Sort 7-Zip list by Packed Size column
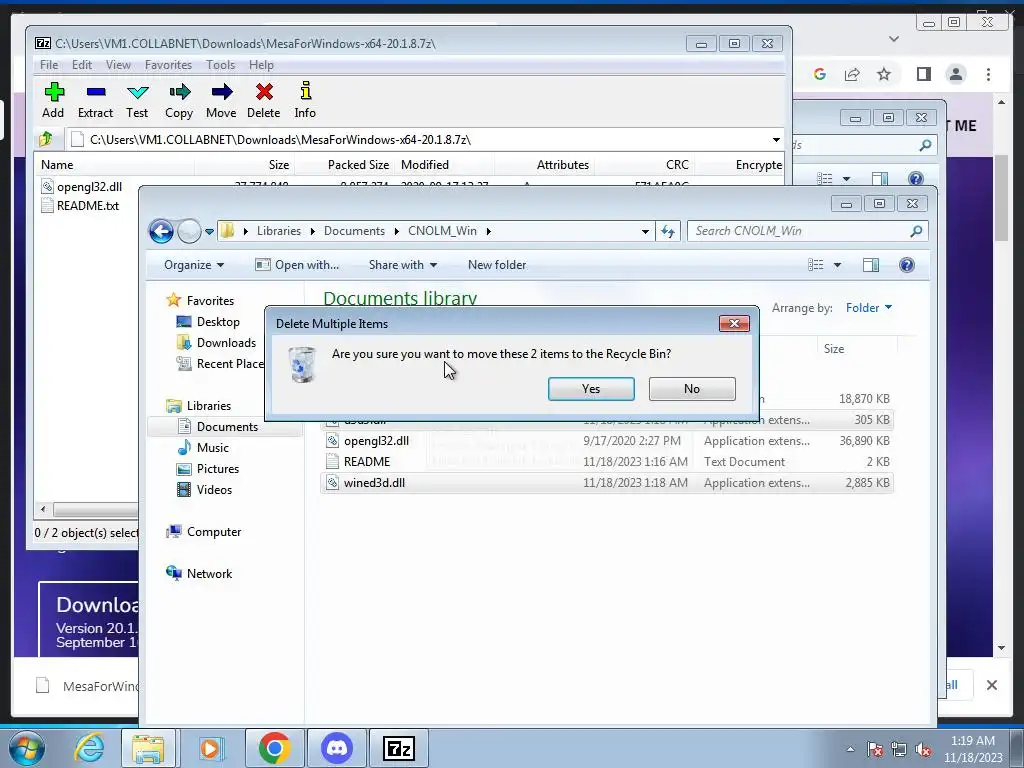 [345, 165]
